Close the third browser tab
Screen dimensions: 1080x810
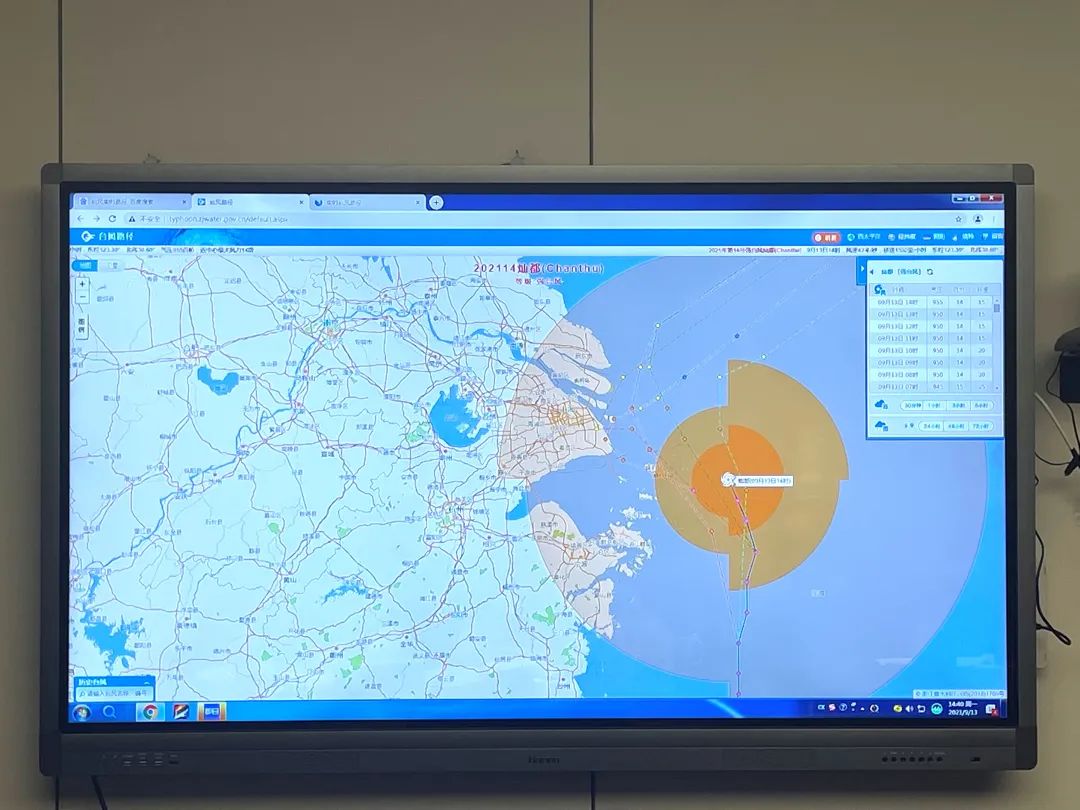pyautogui.click(x=418, y=202)
